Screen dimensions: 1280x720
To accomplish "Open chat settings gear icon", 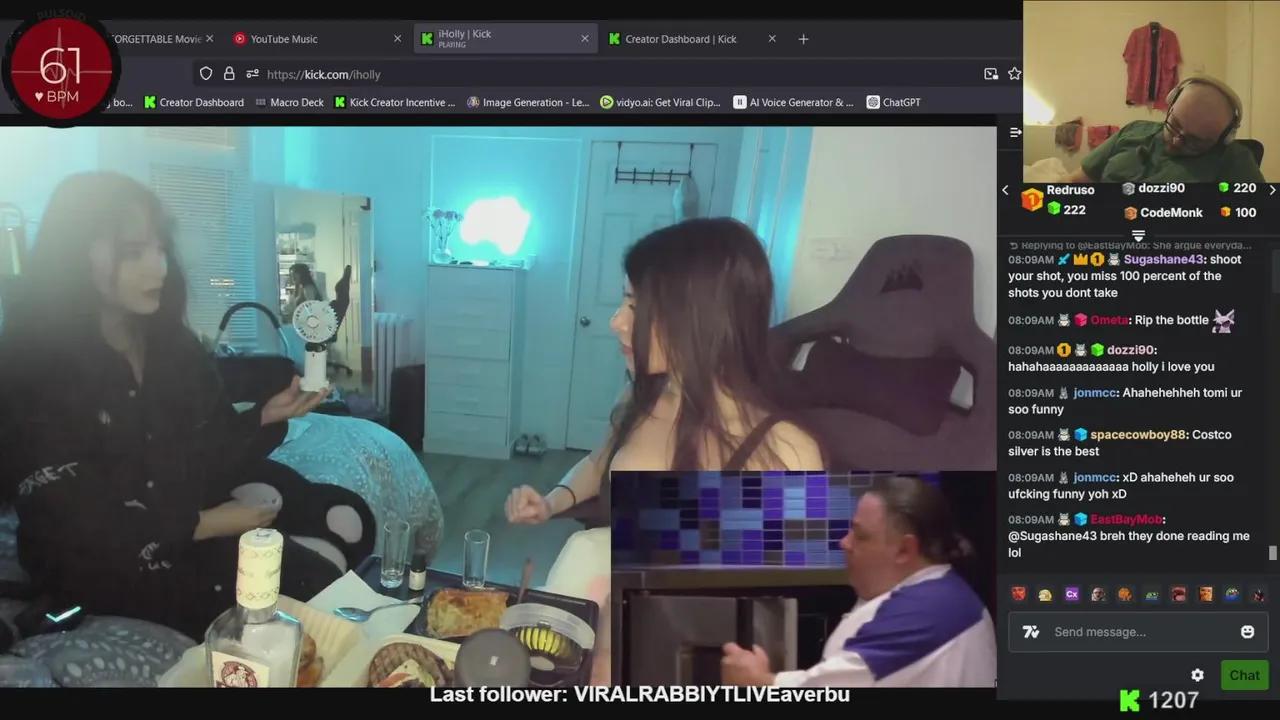I will coord(1197,675).
